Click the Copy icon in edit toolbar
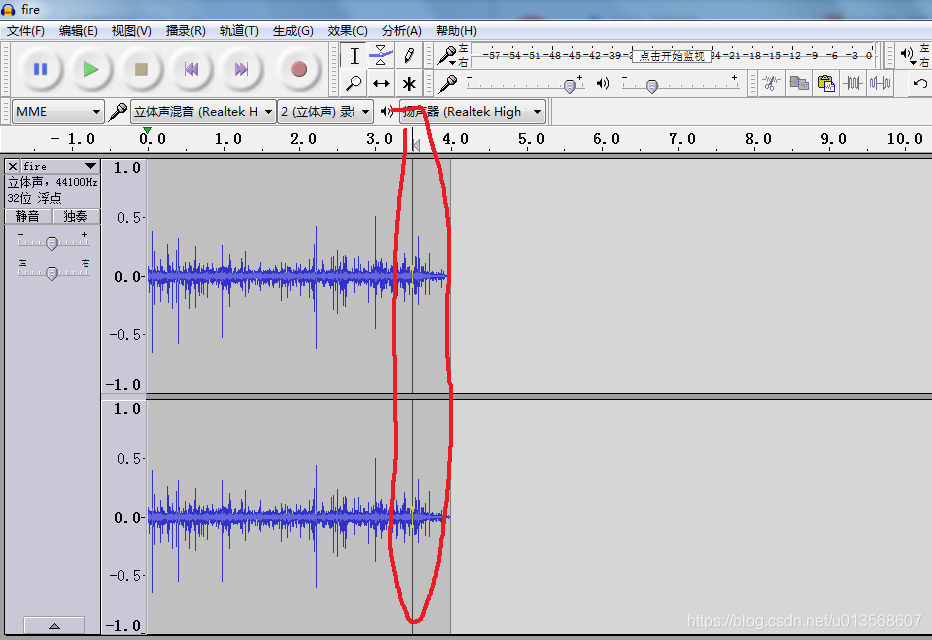The height and width of the screenshot is (640, 932). point(798,83)
